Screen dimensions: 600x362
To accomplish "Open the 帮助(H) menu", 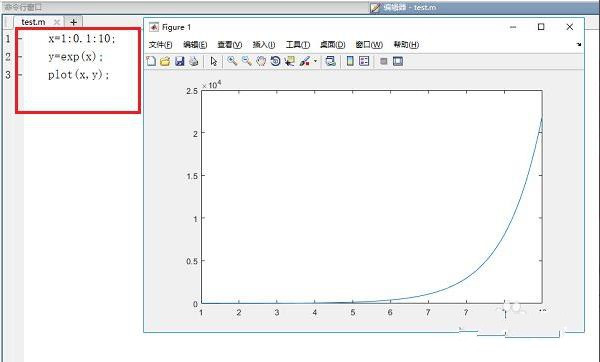I will tap(406, 45).
